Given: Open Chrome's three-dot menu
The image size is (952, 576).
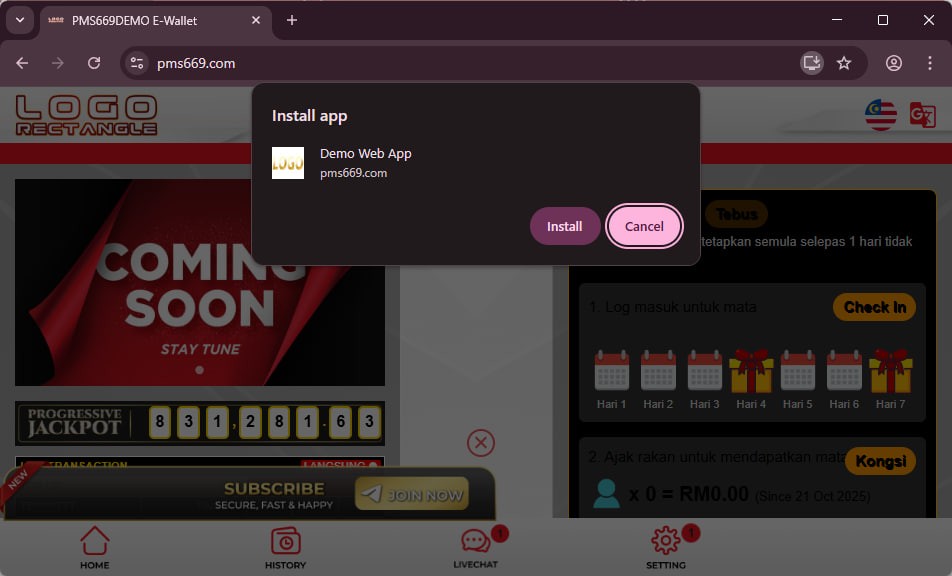Looking at the screenshot, I should (931, 63).
